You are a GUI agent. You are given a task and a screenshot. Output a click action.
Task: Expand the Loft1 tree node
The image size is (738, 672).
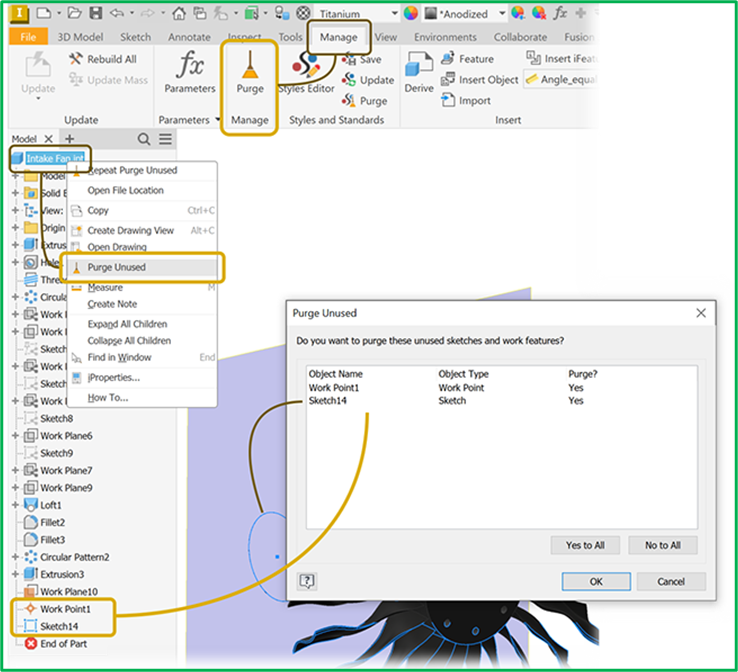point(15,505)
